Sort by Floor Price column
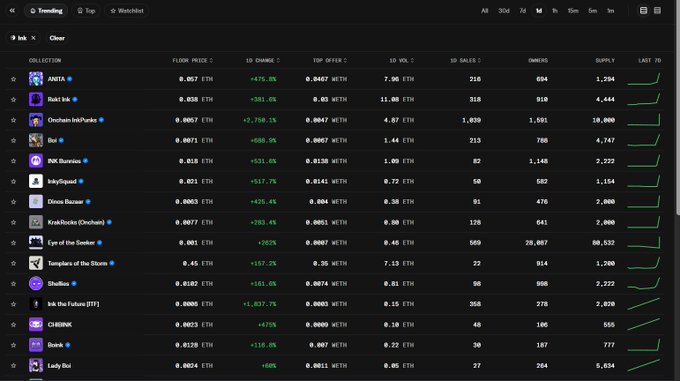680x381 pixels. click(x=193, y=60)
